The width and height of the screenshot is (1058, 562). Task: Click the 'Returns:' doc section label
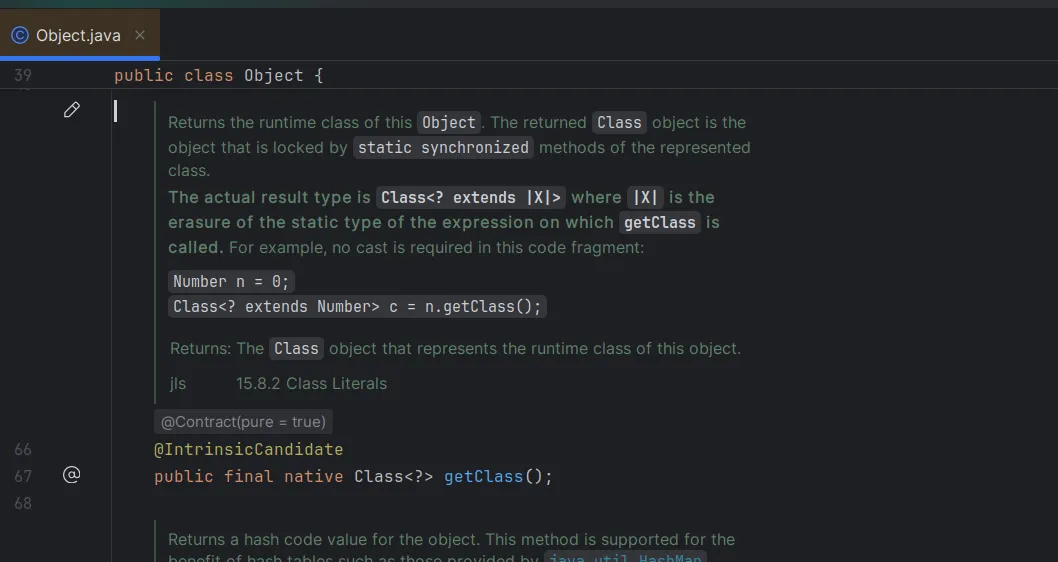200,349
